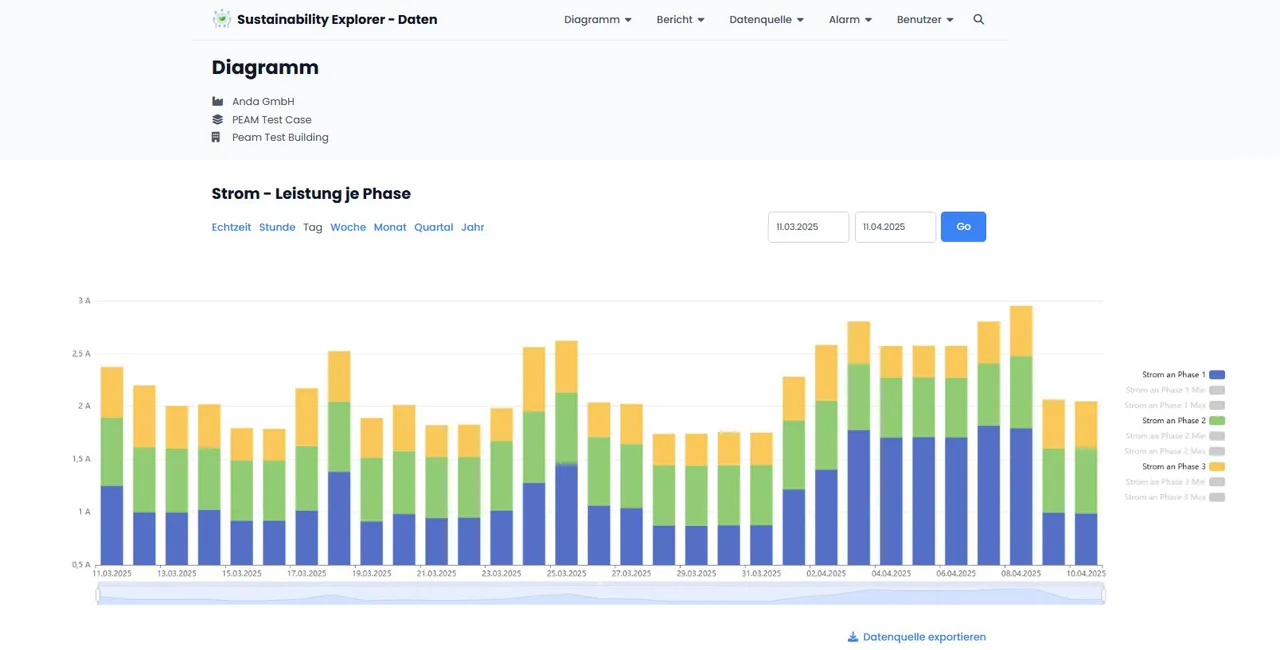Toggle Strom an Phase 1 legend series

coord(1173,375)
